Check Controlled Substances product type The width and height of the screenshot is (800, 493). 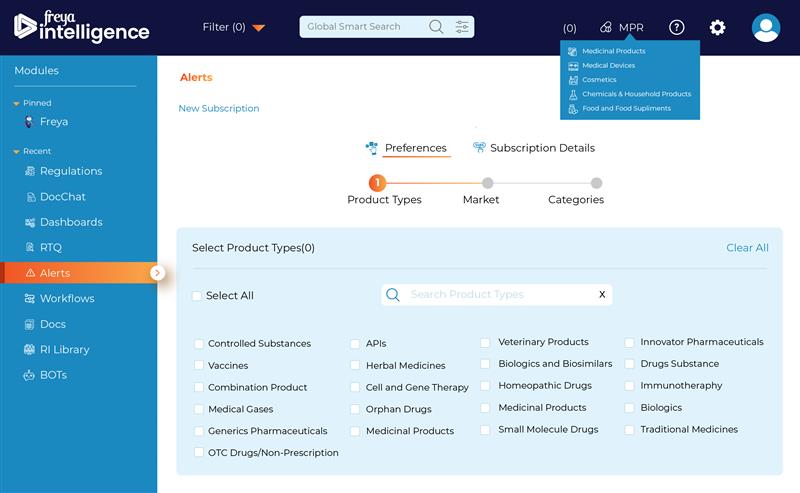[199, 344]
